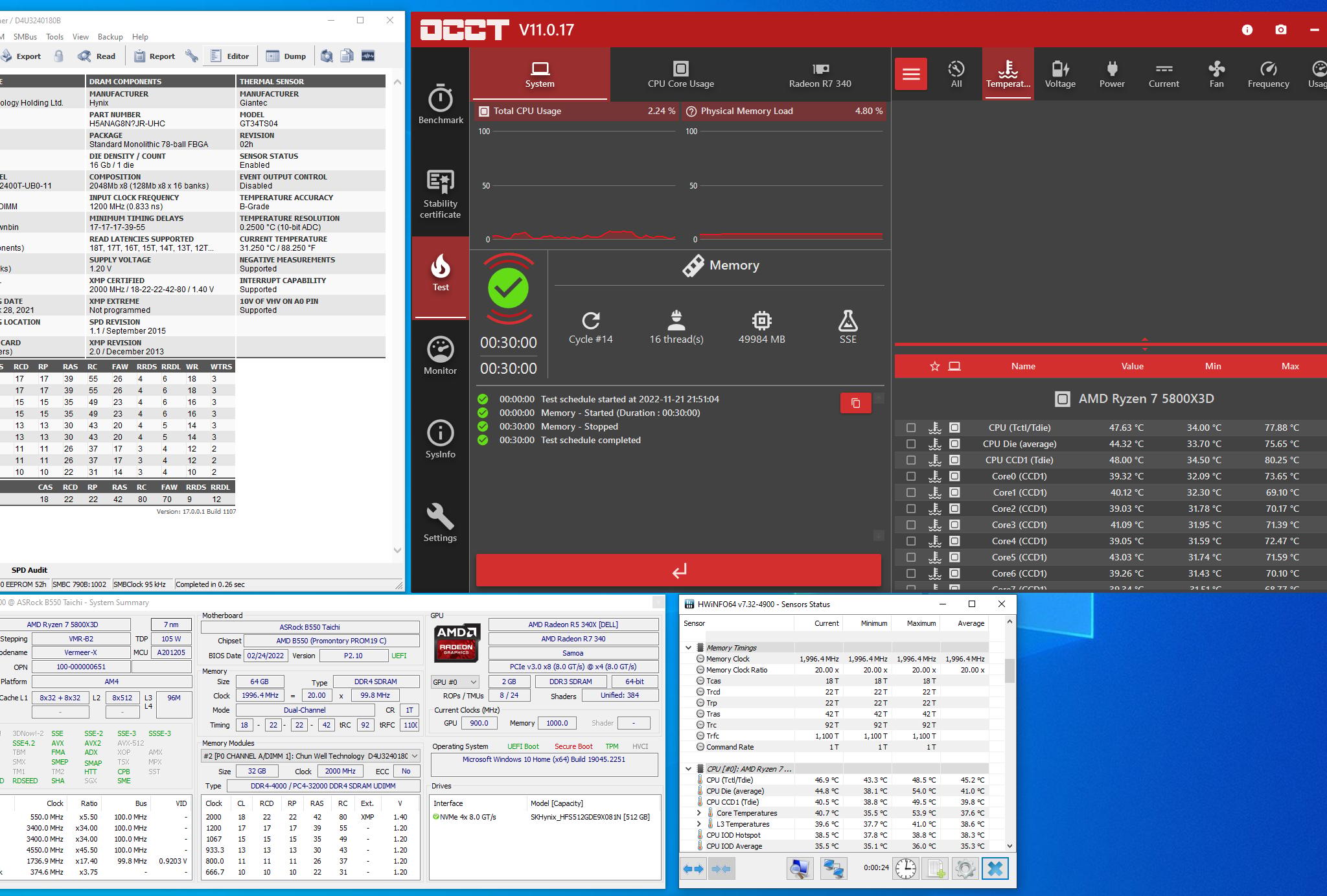This screenshot has height=896, width=1327.
Task: Open HWiNFO sensor settings gear
Action: pos(965,869)
